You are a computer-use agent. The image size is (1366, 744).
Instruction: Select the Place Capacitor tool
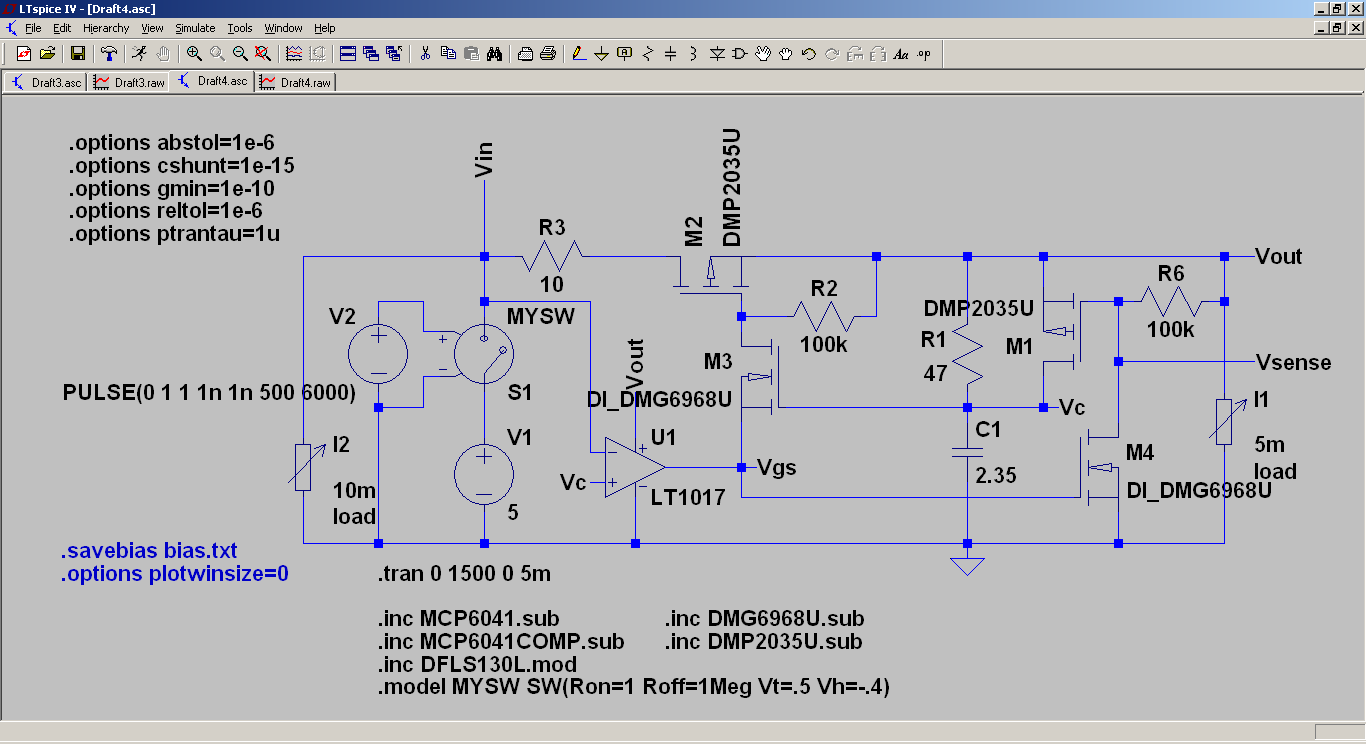(x=671, y=53)
